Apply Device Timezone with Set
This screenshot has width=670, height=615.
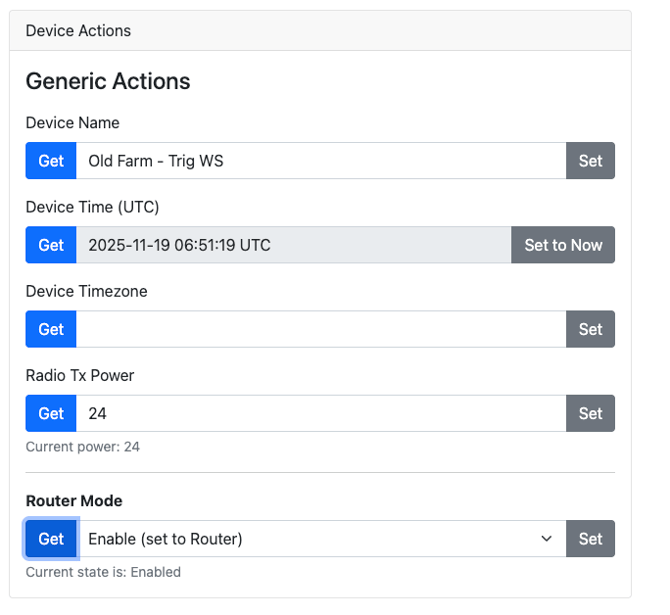click(x=590, y=329)
